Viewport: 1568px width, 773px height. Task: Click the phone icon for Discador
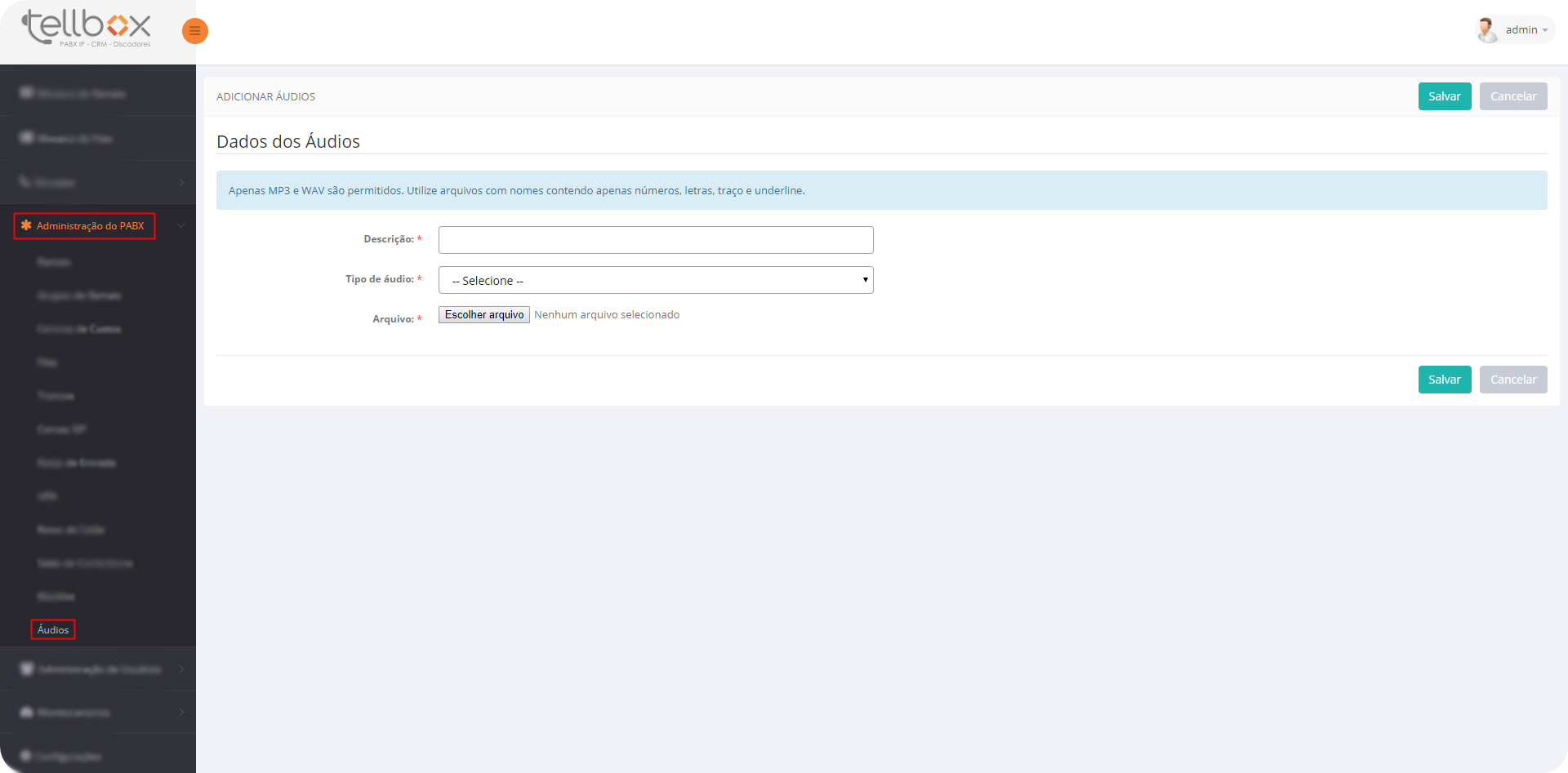pyautogui.click(x=25, y=182)
